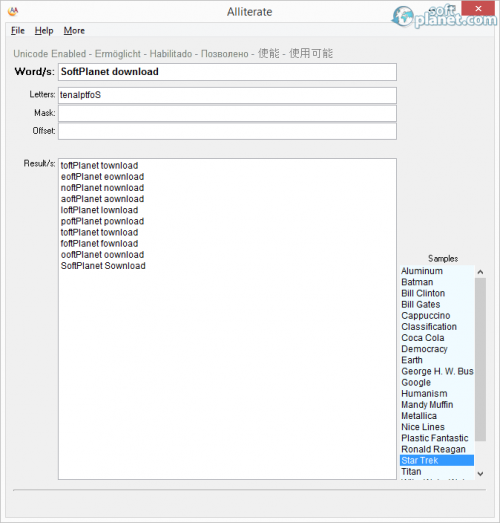Select Ronald Reagan sample
Screen dimensions: 500x523
pos(437,449)
